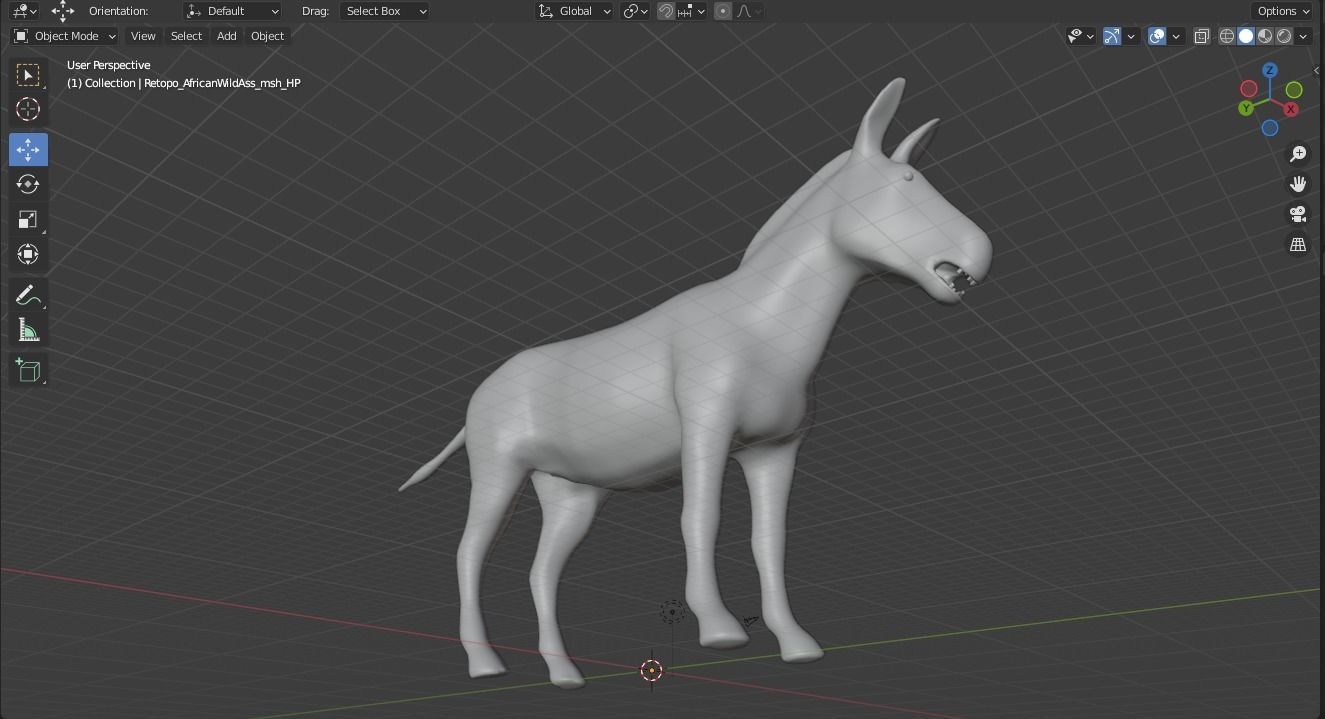Toggle the camera view icon
The image size is (1325, 719).
1298,214
